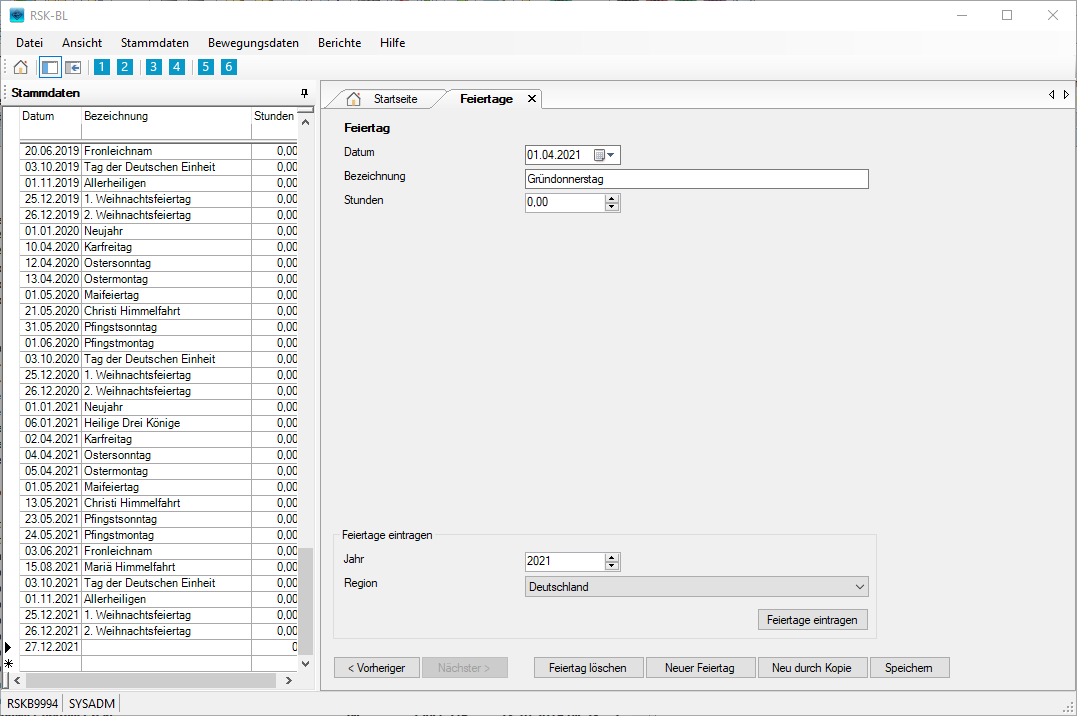Click Neuer Feiertag button

pyautogui.click(x=700, y=668)
